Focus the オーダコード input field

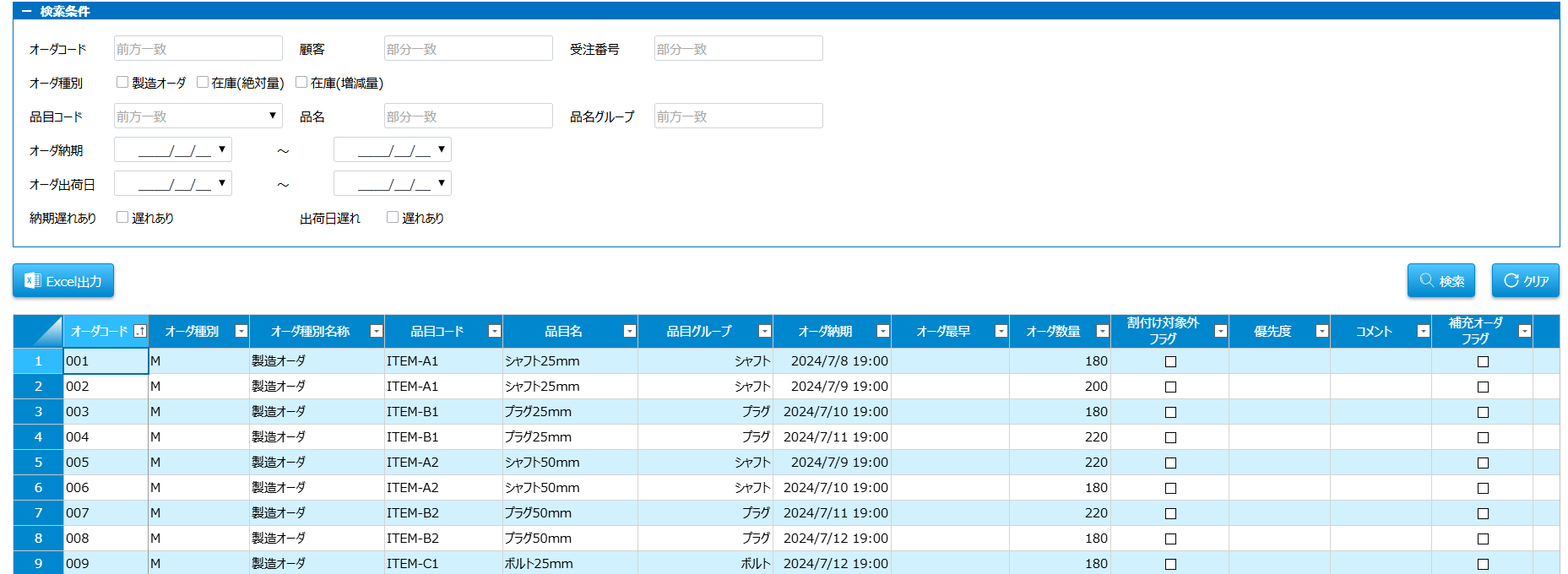tap(198, 48)
